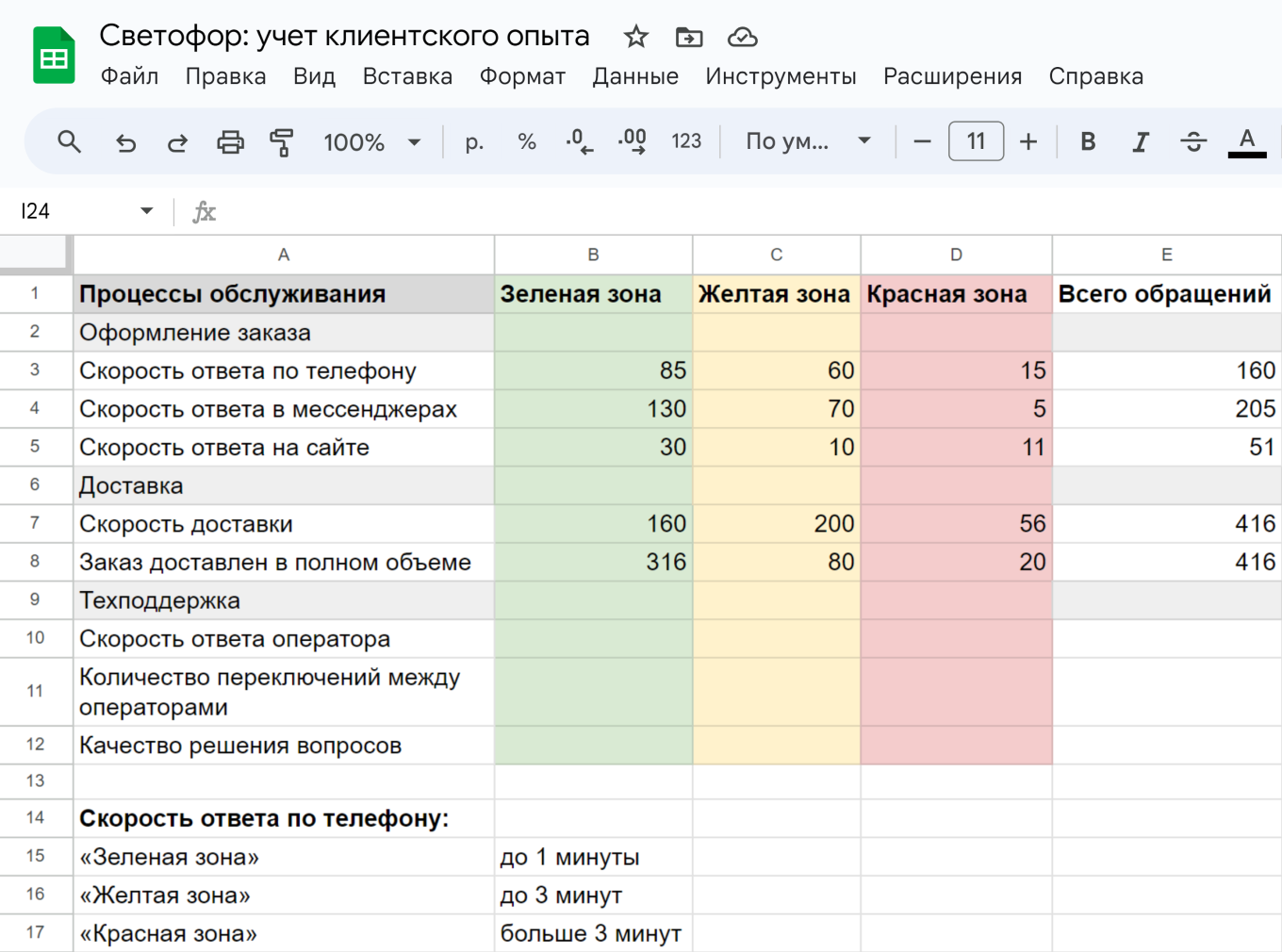Apply percent format to selection
This screenshot has height=952, width=1282.
coord(526,141)
